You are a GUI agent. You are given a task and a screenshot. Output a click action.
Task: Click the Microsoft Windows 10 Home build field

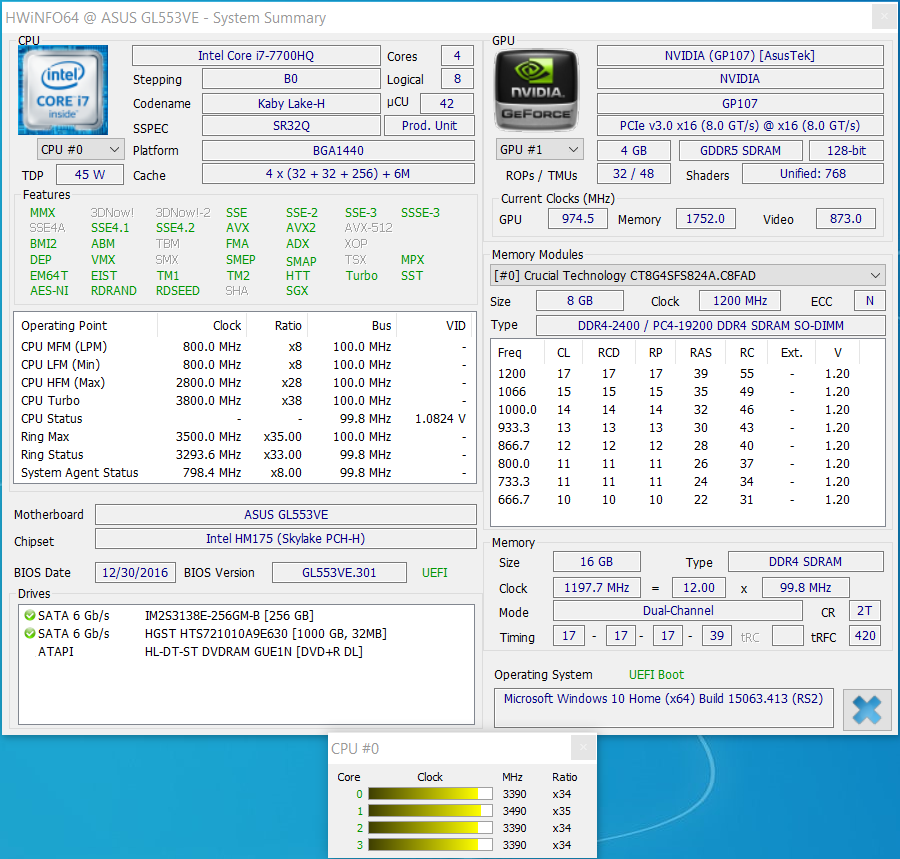click(664, 708)
